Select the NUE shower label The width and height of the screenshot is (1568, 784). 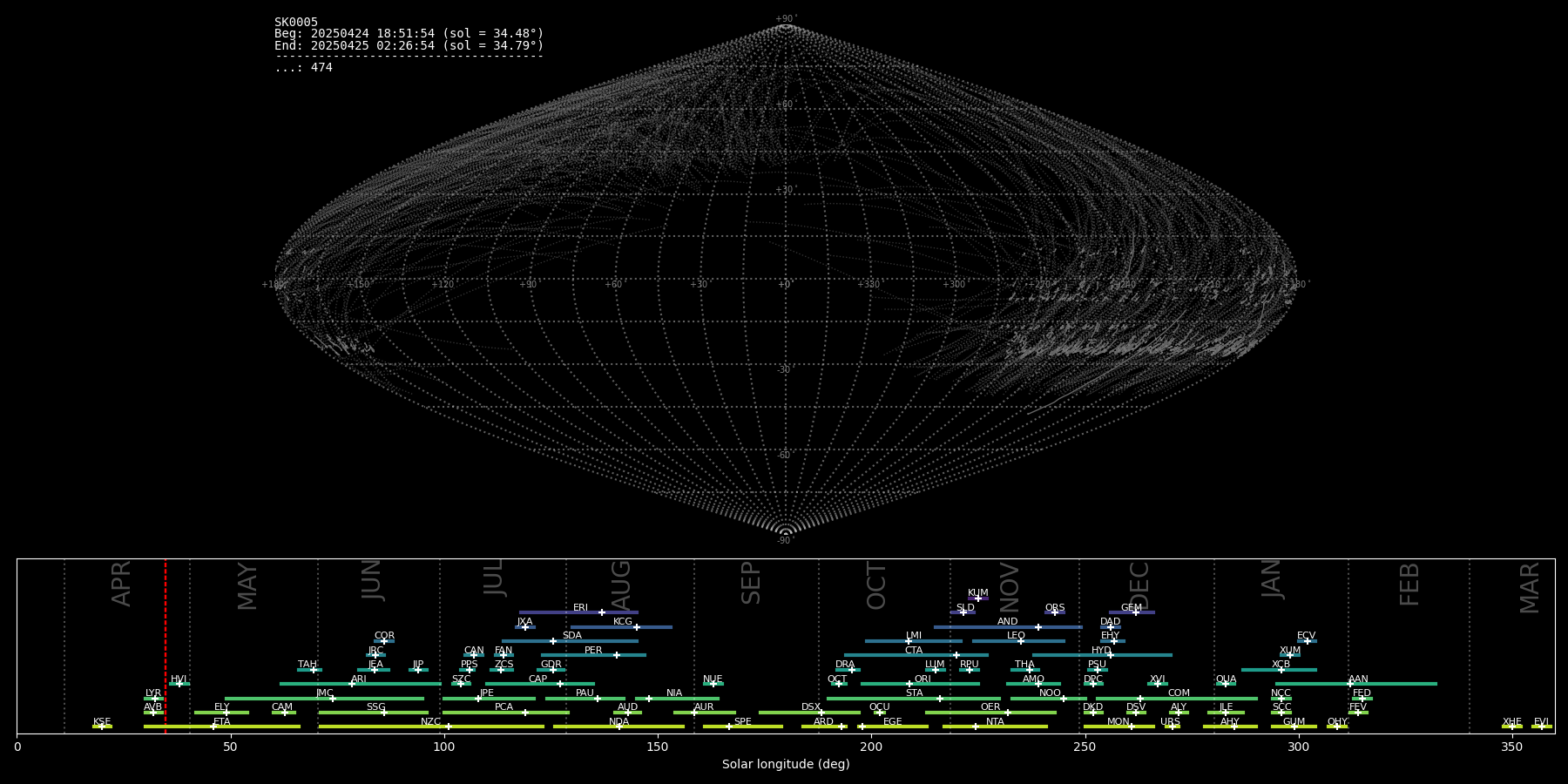tap(713, 679)
